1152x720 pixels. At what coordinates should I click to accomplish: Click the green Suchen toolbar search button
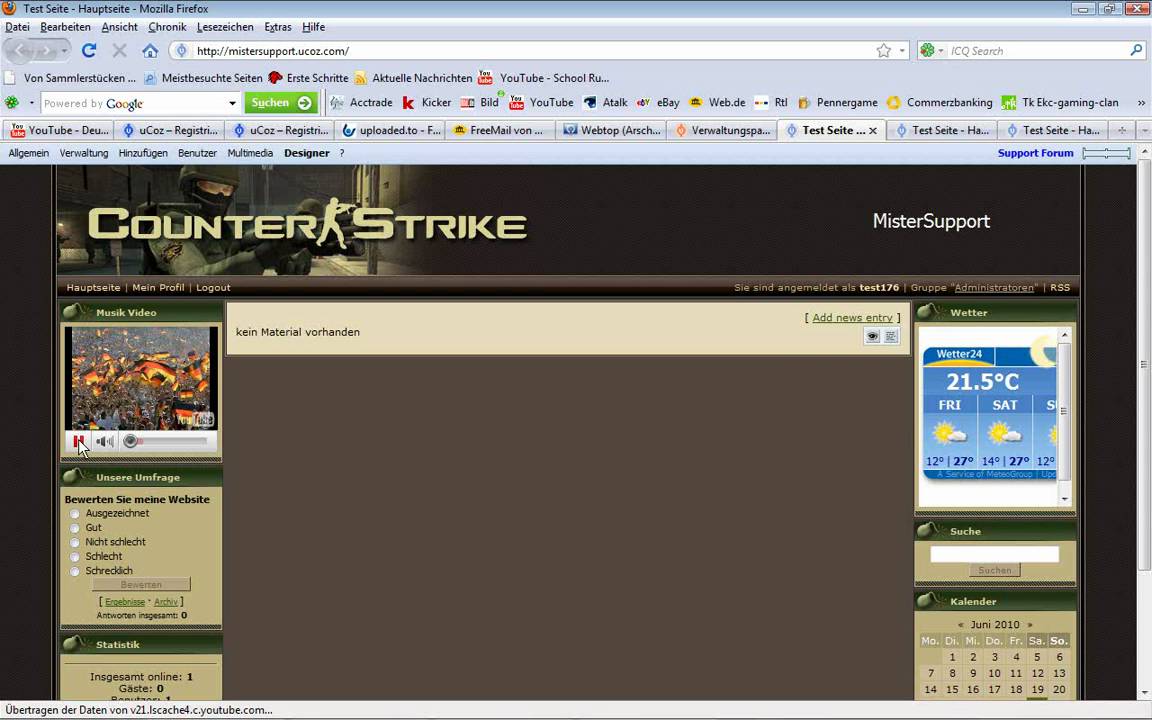click(x=281, y=103)
